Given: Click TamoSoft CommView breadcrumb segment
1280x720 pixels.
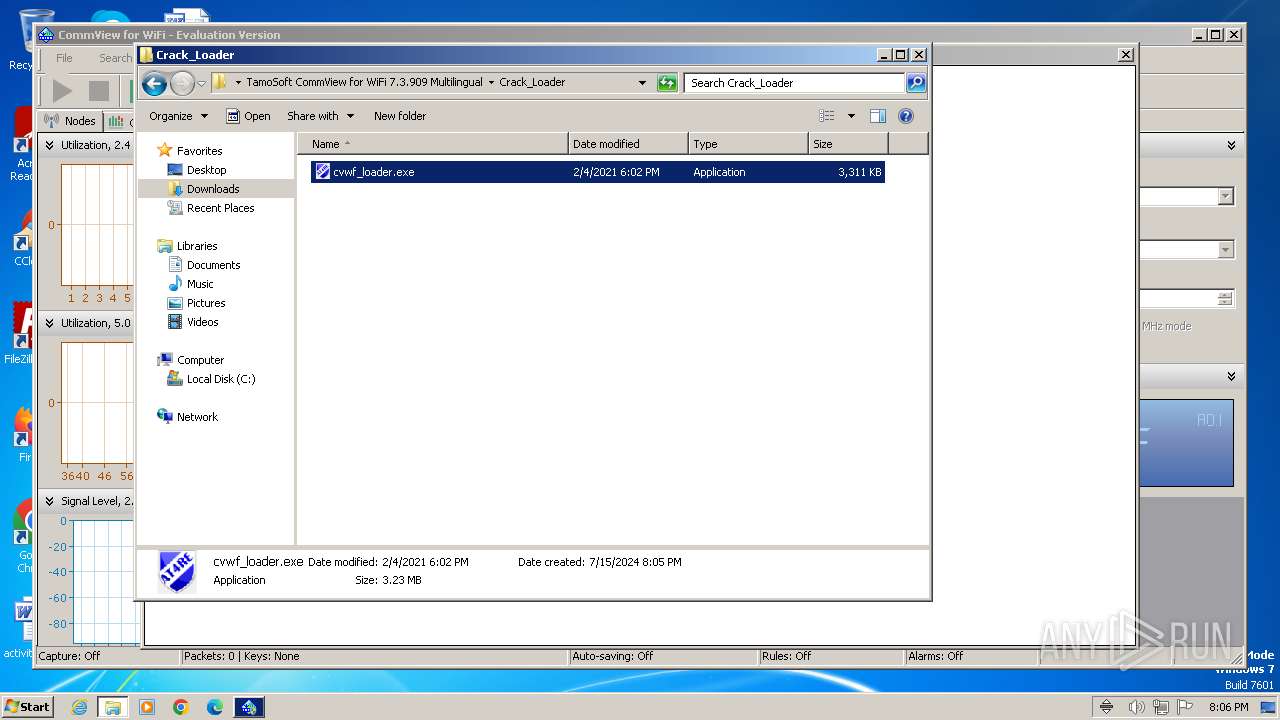Looking at the screenshot, I should pyautogui.click(x=364, y=83).
